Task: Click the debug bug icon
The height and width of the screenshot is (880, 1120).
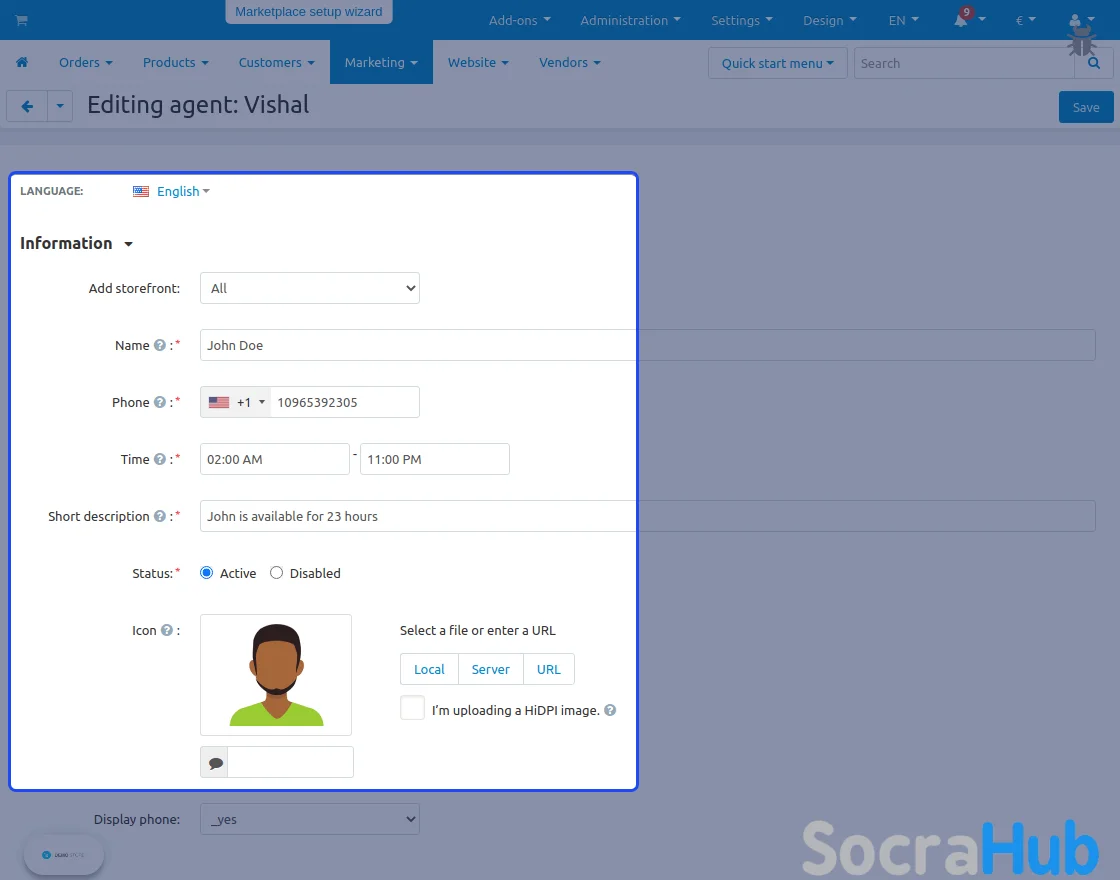Action: pos(1081,40)
